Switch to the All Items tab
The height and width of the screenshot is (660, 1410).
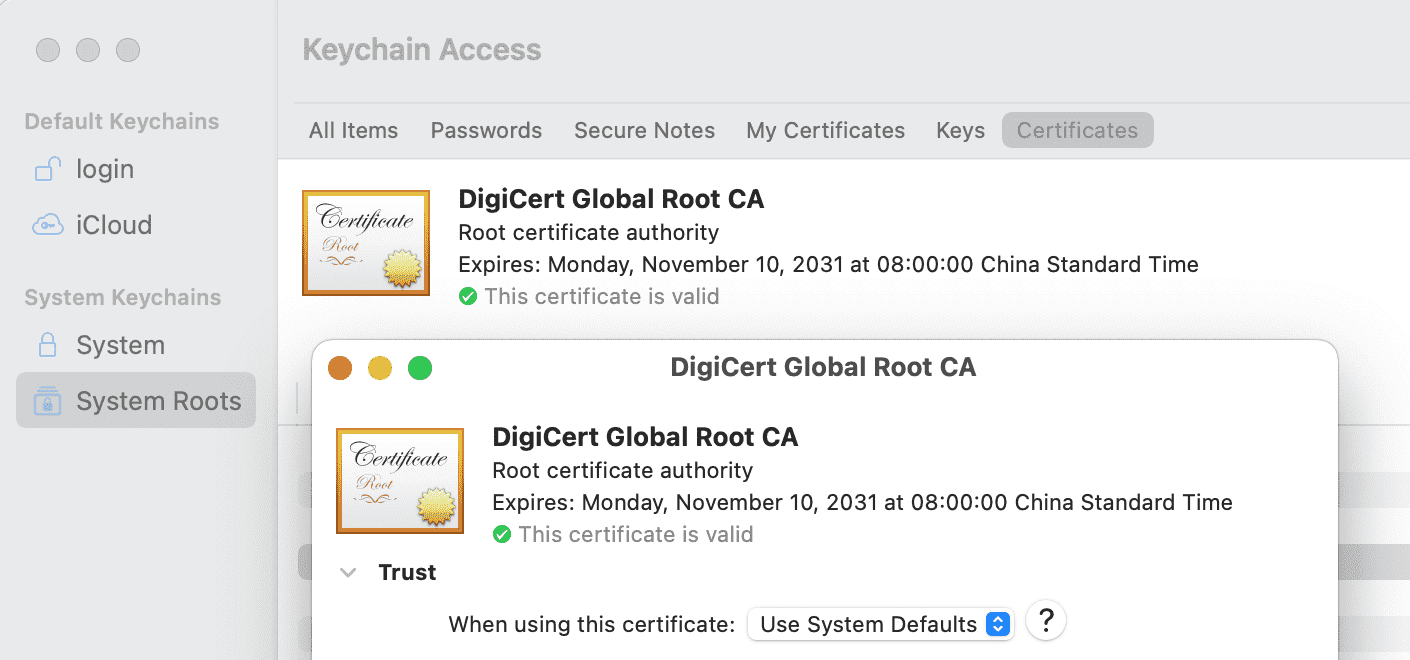(353, 131)
